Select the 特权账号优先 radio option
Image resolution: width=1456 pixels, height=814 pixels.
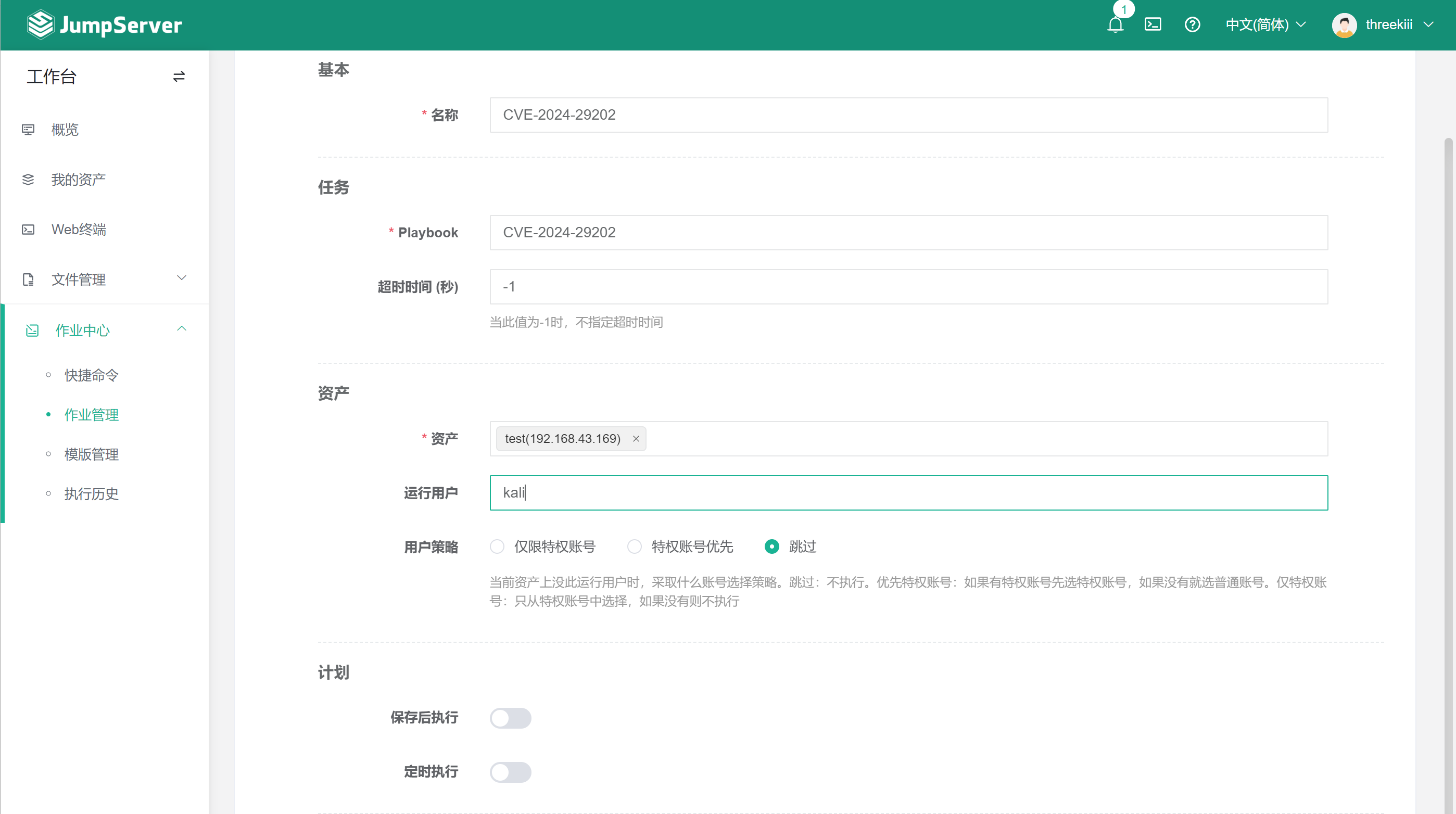[634, 546]
